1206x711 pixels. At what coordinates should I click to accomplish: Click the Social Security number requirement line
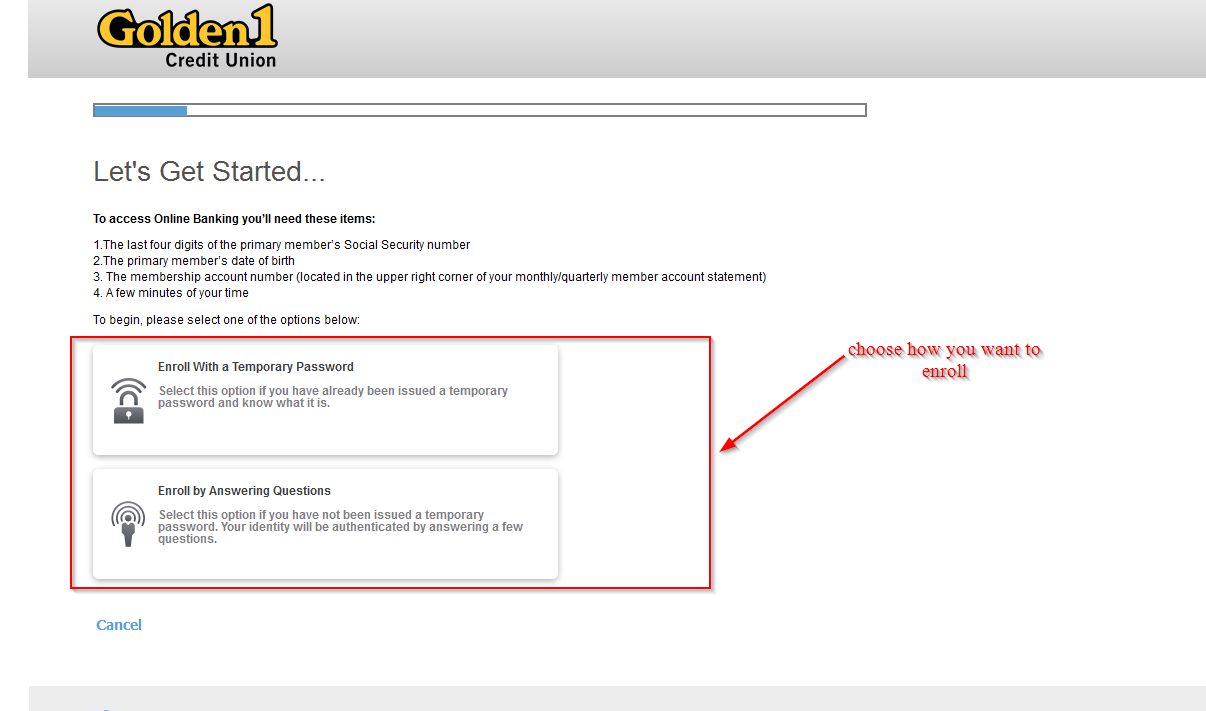(x=281, y=245)
